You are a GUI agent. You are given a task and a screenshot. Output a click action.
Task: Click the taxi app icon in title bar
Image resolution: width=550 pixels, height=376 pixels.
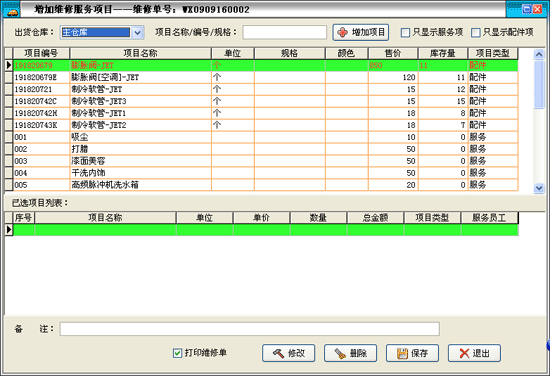tap(12, 10)
